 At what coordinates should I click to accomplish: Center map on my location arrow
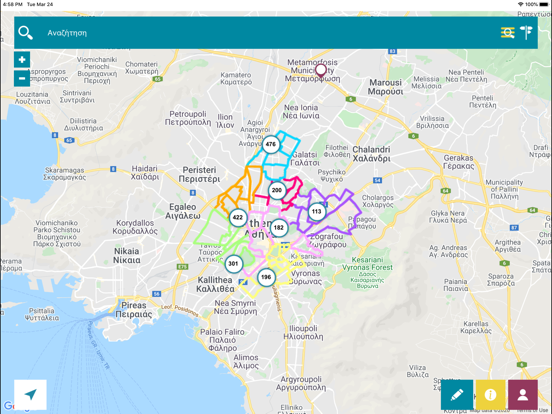30,395
